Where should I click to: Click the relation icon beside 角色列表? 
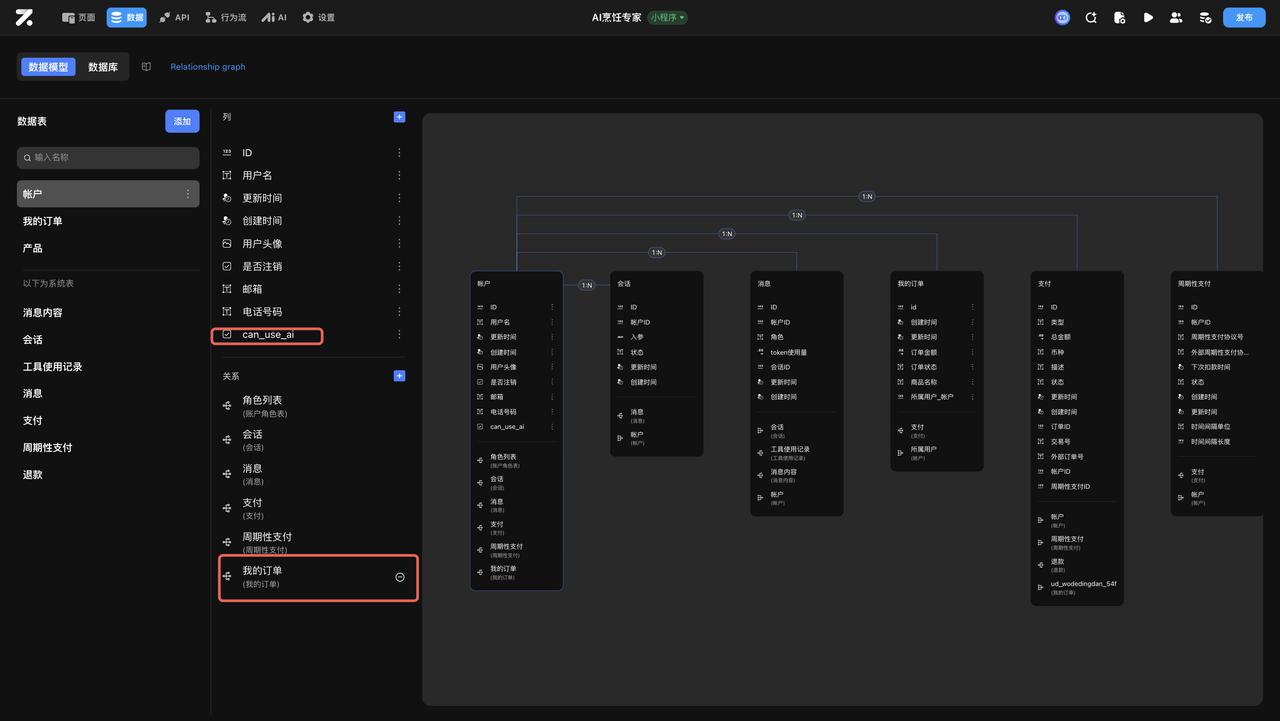click(227, 406)
